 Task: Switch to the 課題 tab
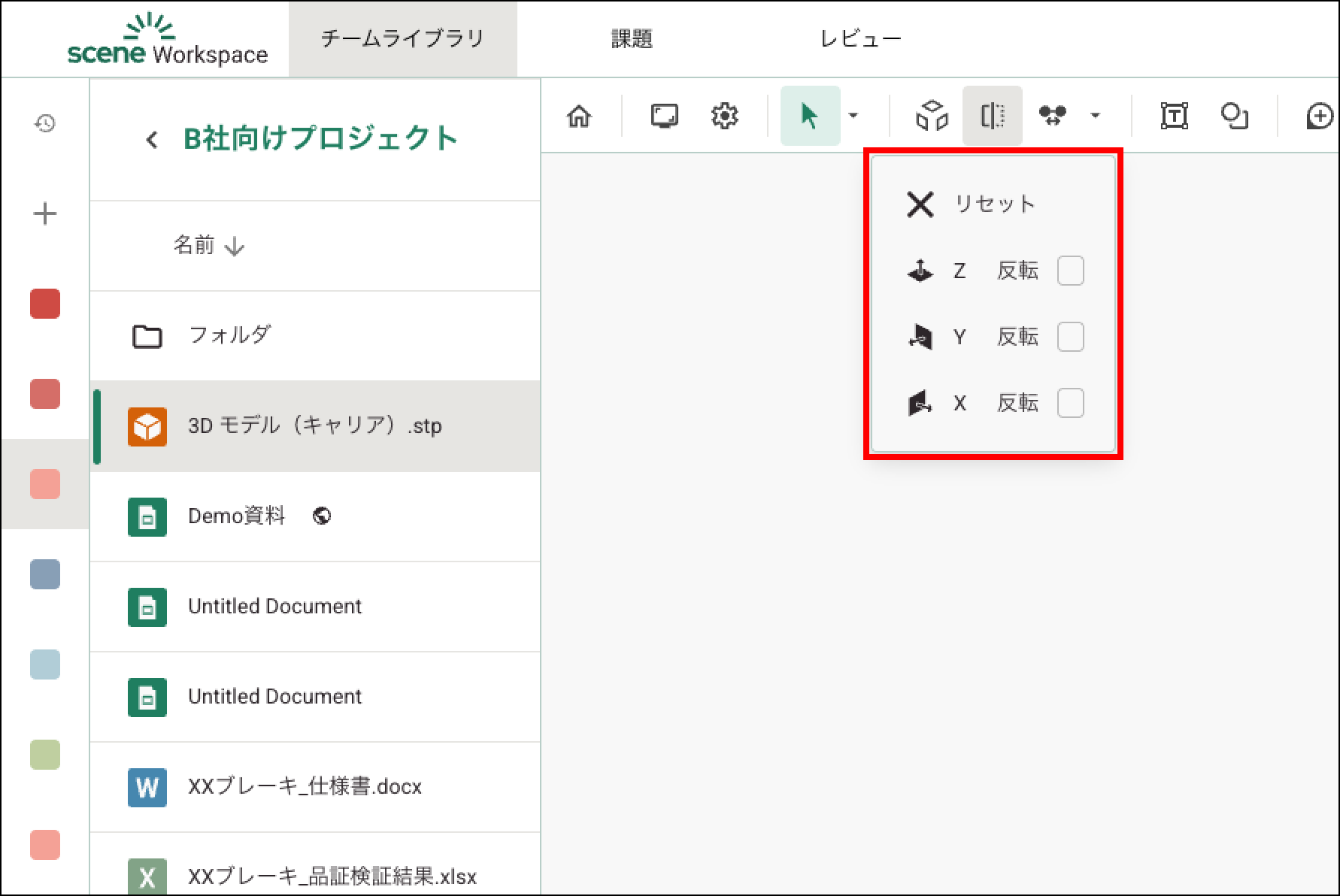click(x=632, y=39)
